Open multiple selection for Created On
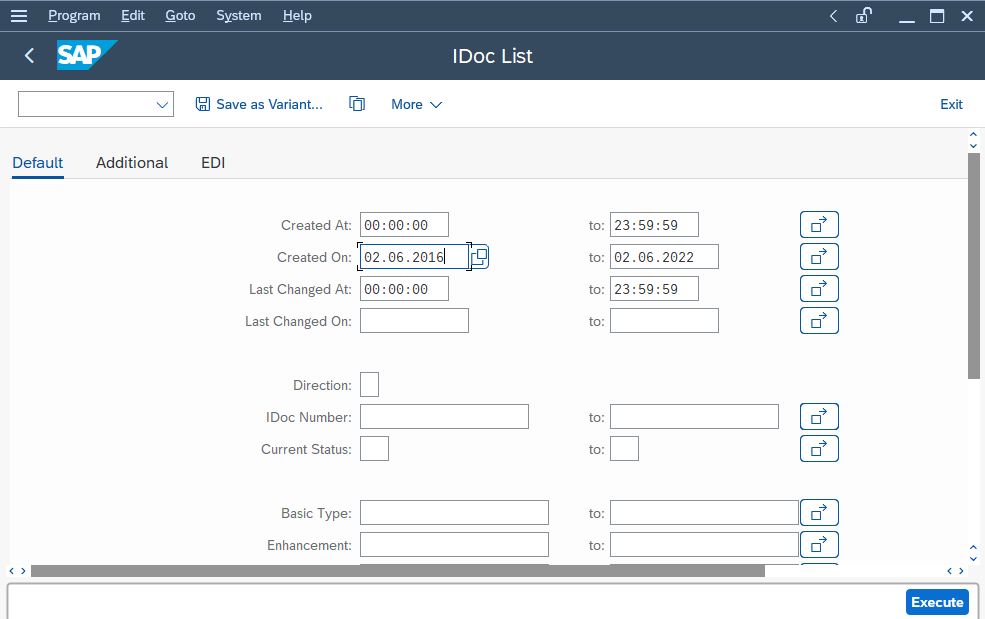The height and width of the screenshot is (619, 985). [x=819, y=256]
